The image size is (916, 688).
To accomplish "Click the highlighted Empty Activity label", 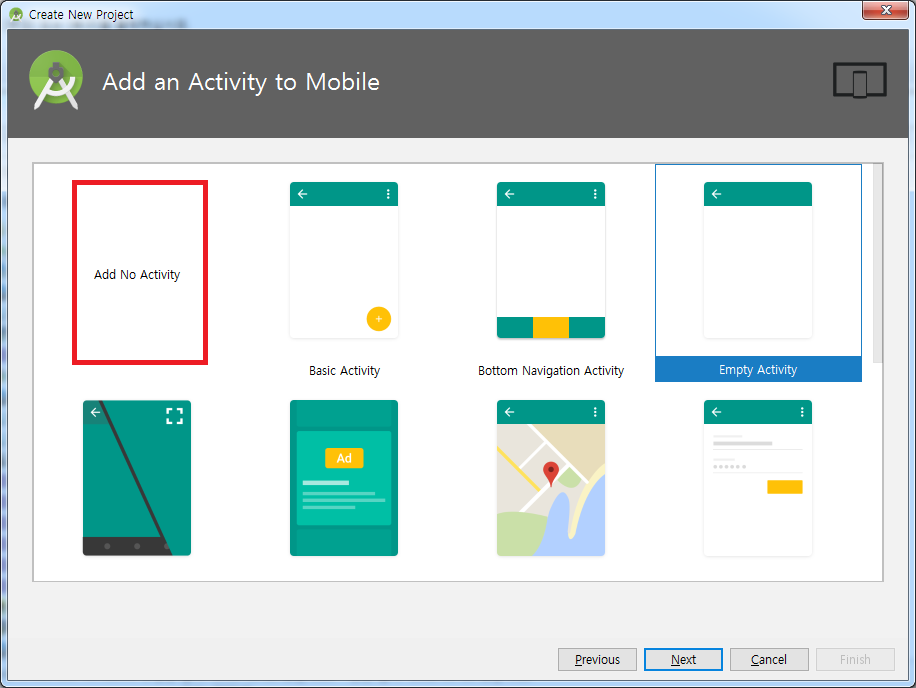I will [758, 369].
